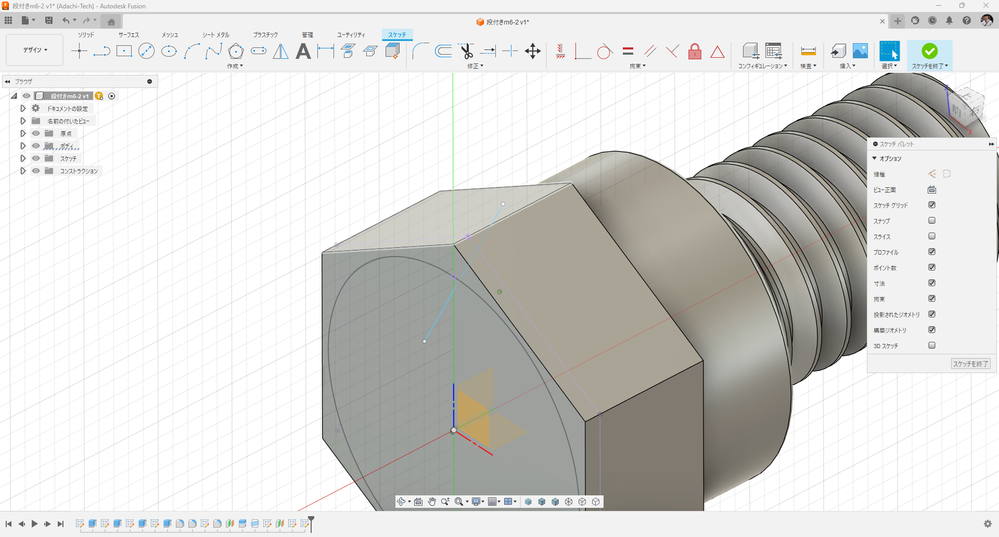Select the Sketch Dimension tool
This screenshot has width=999, height=537.
click(x=326, y=52)
